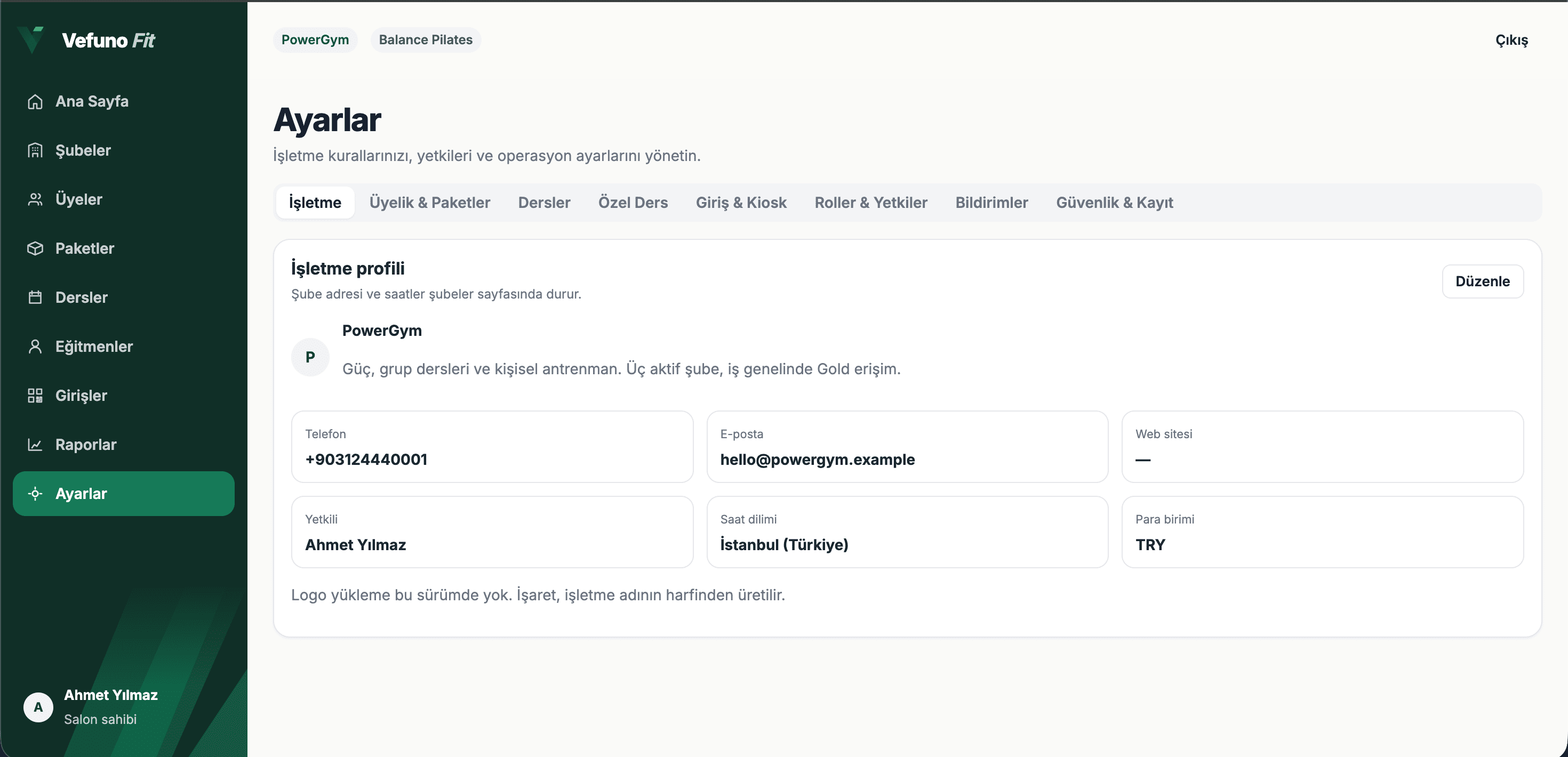Screen dimensions: 1568x757
Task: Click the email hello@powergym.example
Action: [x=817, y=460]
